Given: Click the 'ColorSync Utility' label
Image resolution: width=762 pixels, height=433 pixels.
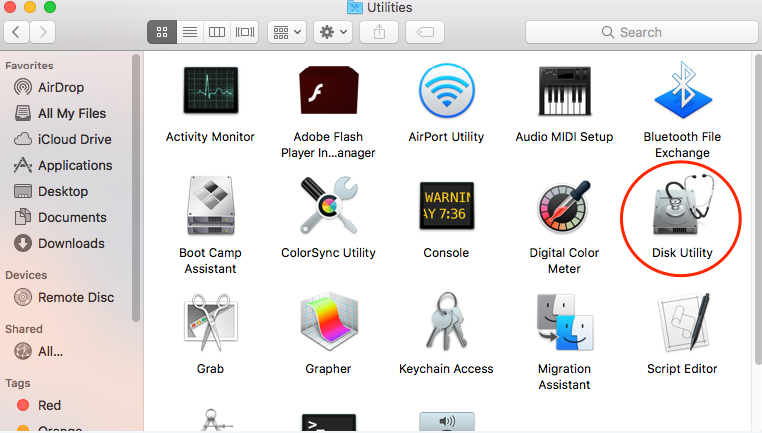Looking at the screenshot, I should pos(329,253).
